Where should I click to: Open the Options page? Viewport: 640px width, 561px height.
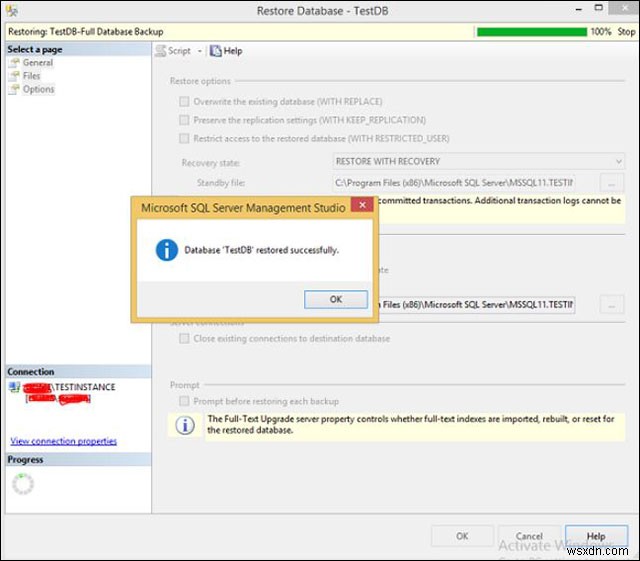[38, 89]
